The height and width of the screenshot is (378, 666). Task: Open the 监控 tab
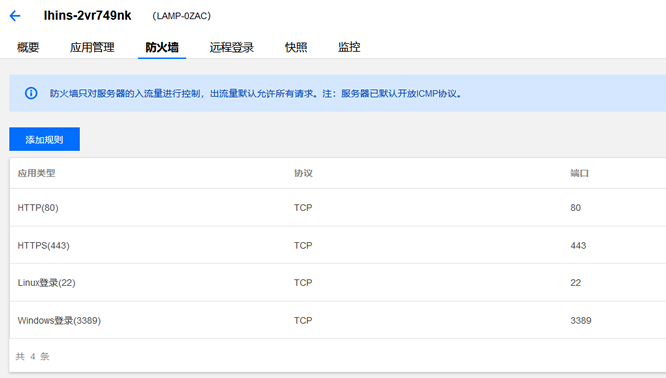click(349, 47)
